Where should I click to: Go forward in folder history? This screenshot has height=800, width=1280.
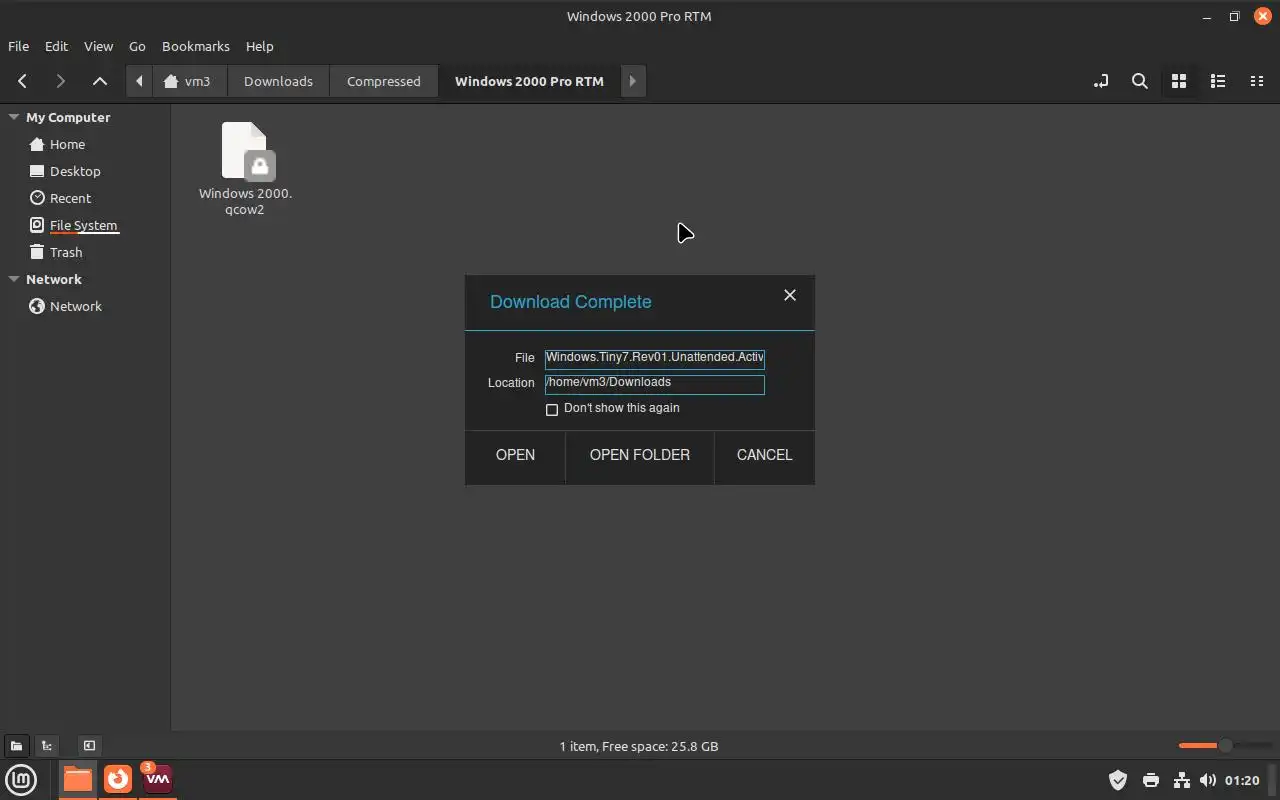61,81
